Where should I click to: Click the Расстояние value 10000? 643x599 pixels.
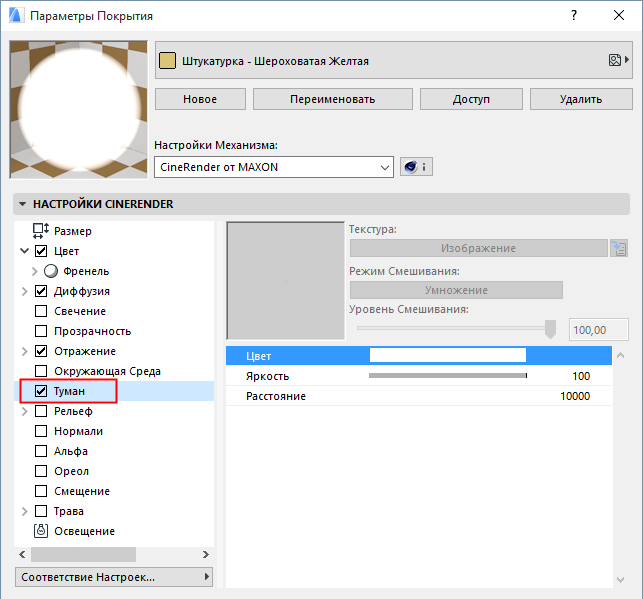[575, 396]
